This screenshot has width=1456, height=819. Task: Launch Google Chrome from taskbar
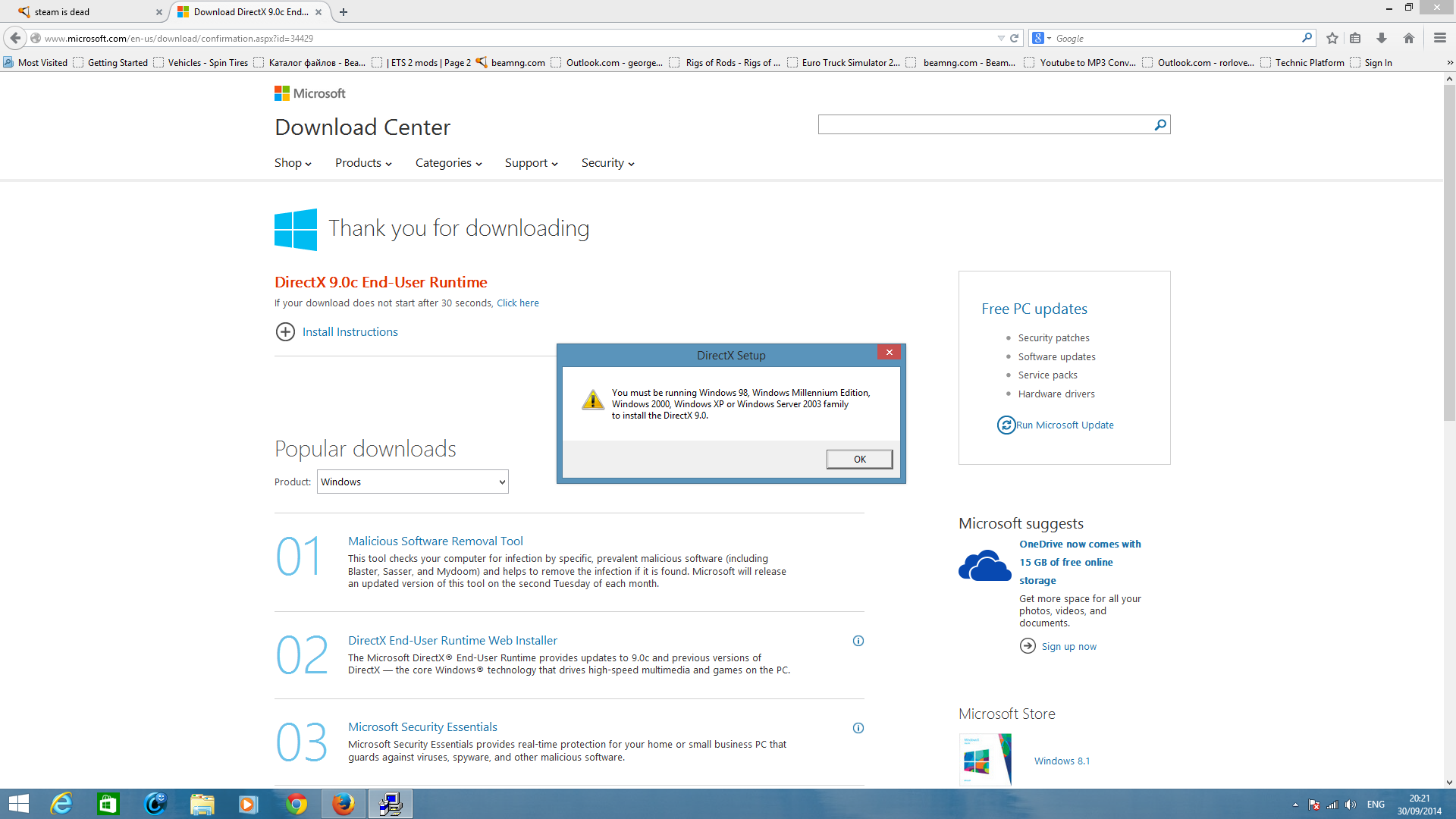[297, 804]
